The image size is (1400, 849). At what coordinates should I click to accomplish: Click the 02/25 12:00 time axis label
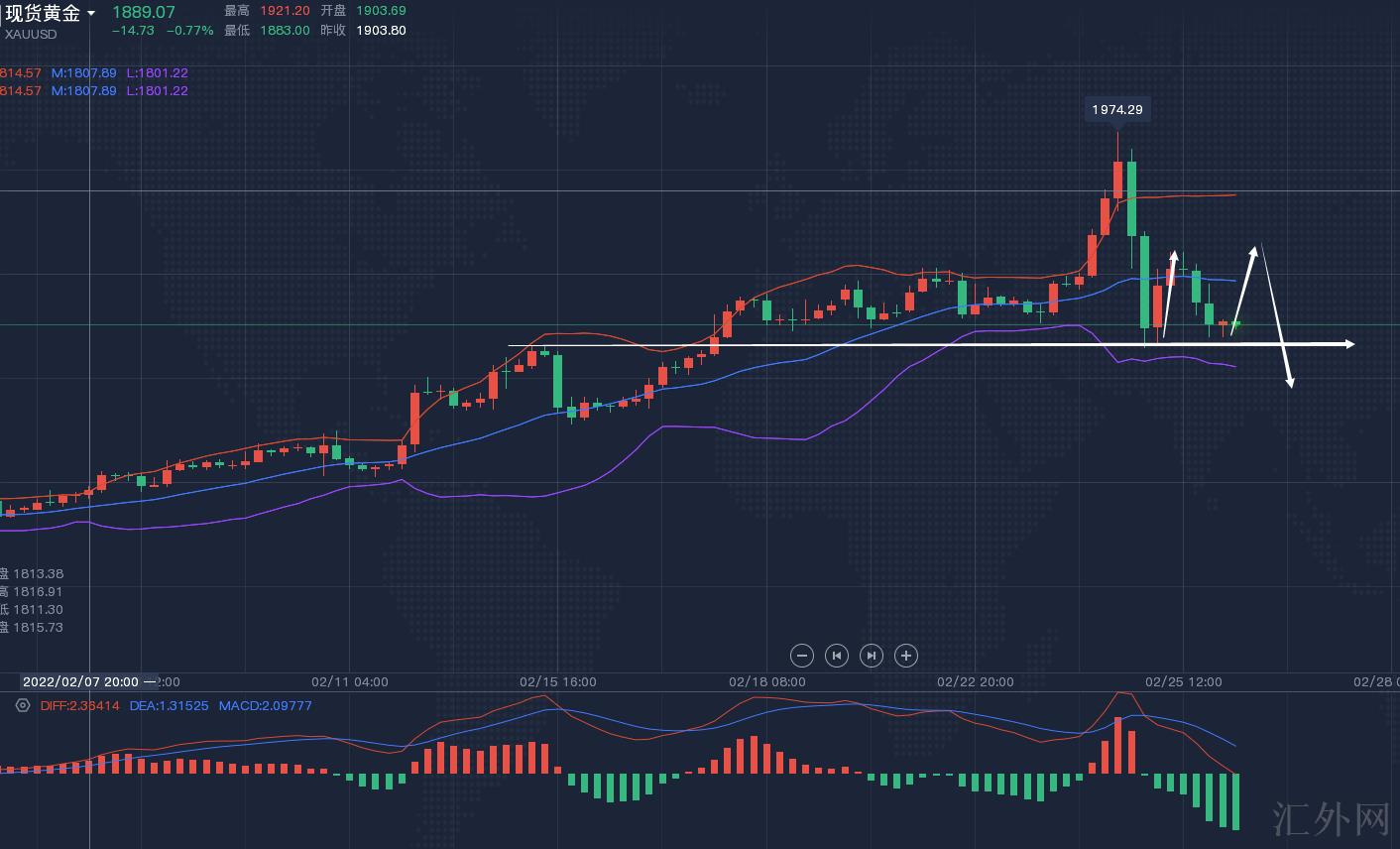coord(1184,682)
